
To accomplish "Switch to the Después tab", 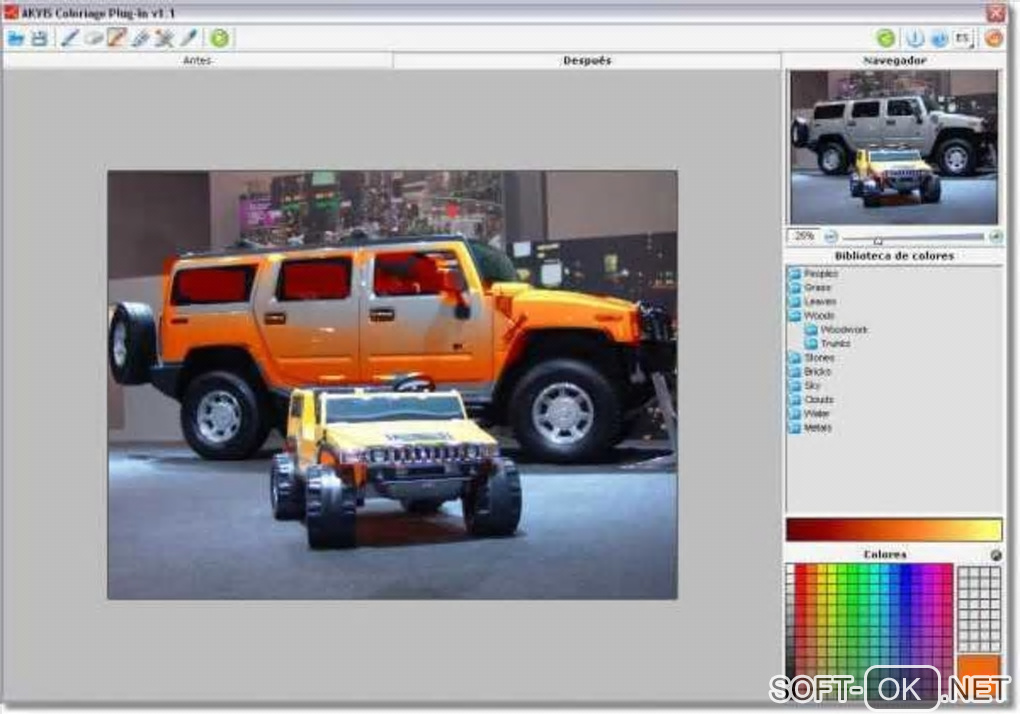I will click(x=587, y=60).
